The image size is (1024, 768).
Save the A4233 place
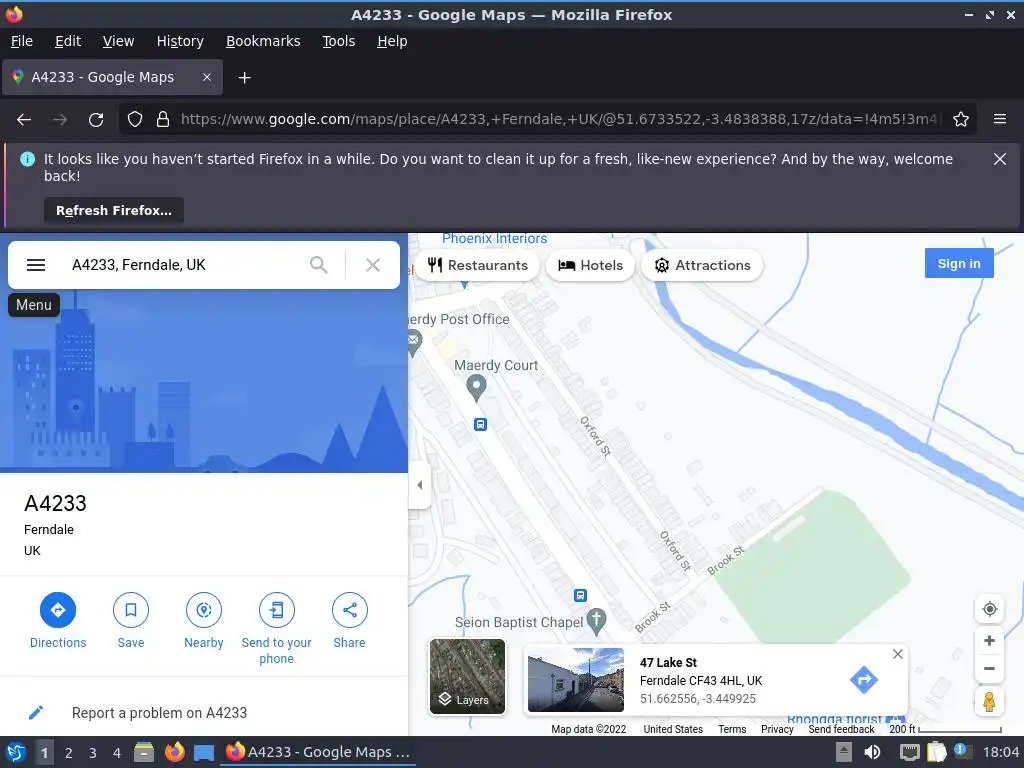pyautogui.click(x=131, y=620)
